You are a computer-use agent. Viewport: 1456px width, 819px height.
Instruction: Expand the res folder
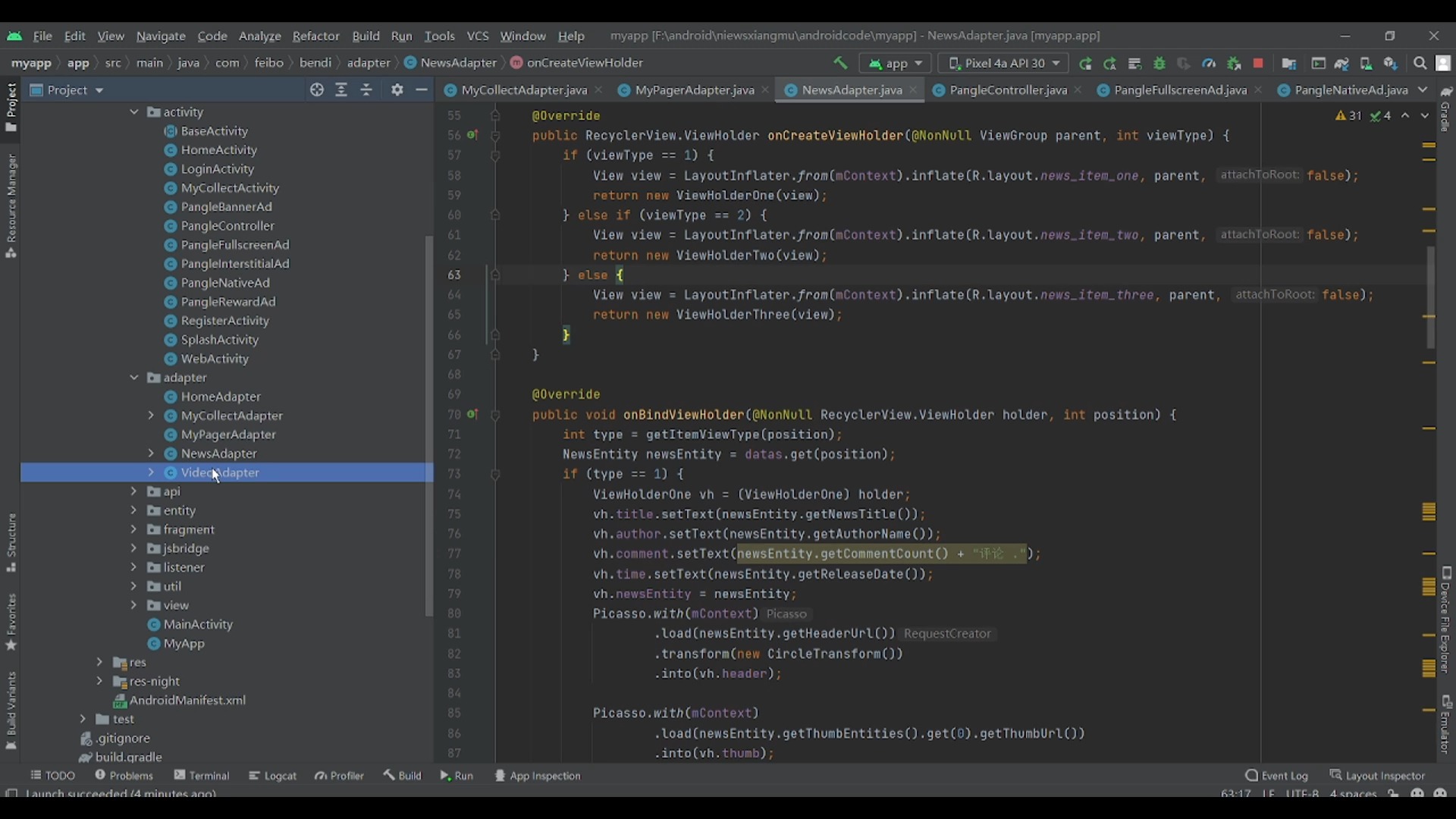click(99, 662)
